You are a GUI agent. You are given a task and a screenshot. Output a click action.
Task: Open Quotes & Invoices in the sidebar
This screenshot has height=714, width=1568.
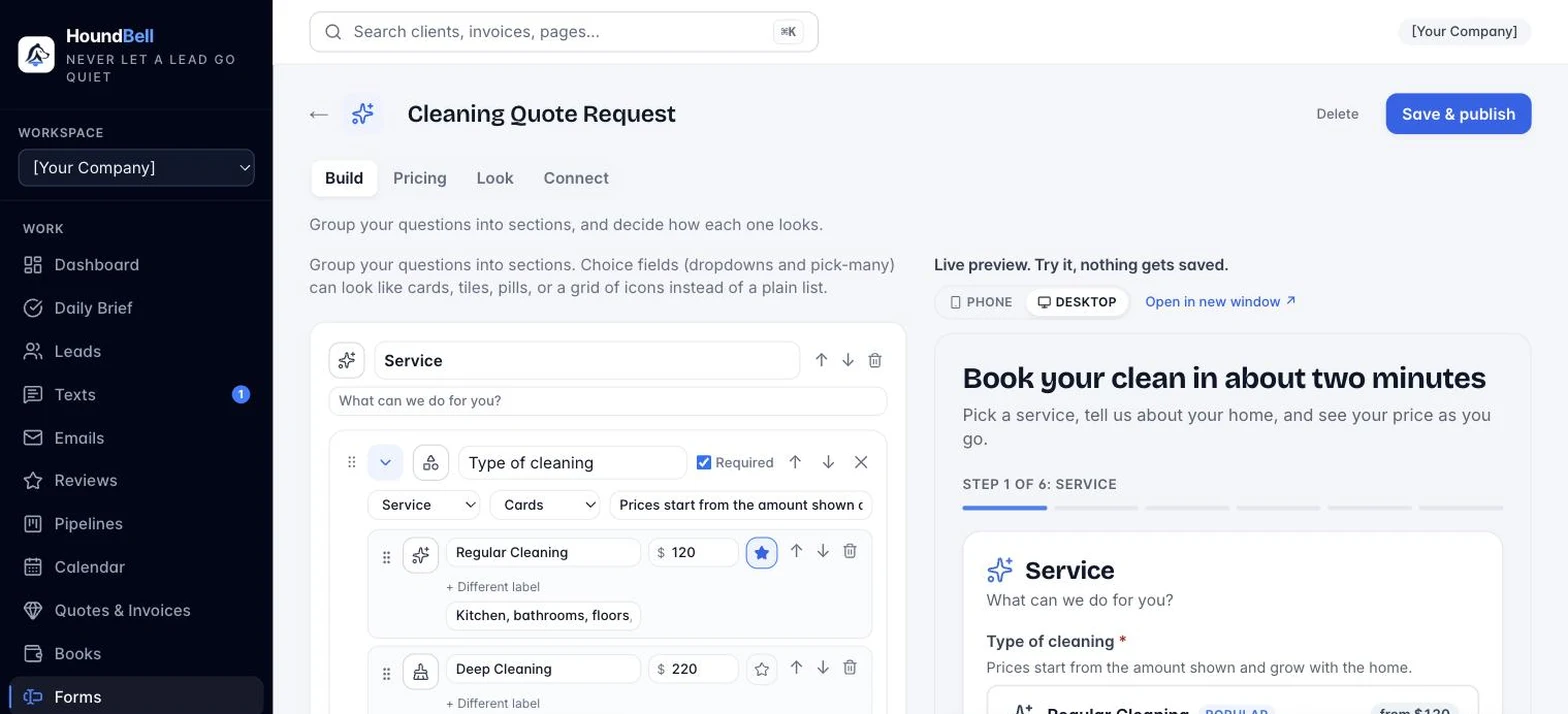click(x=136, y=610)
